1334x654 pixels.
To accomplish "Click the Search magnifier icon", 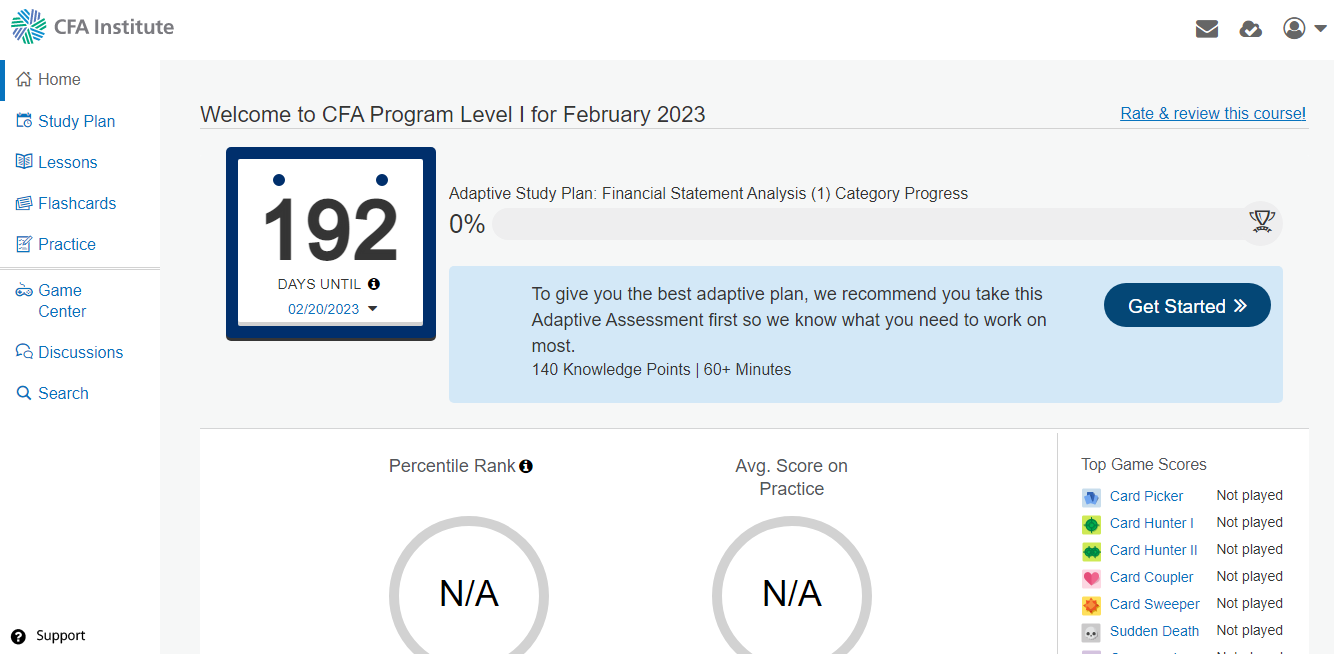I will (24, 393).
